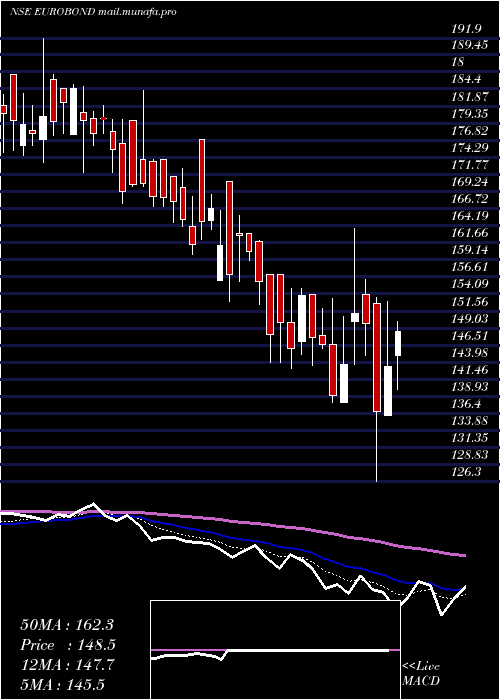
Task: Click the 159.14 price axis label
Action: 470,249
